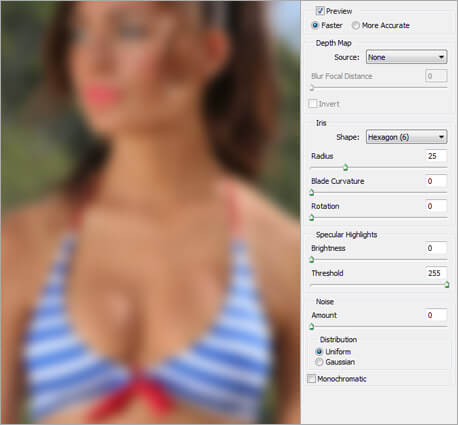Click the Blade Curvature slider handle

coord(312,192)
